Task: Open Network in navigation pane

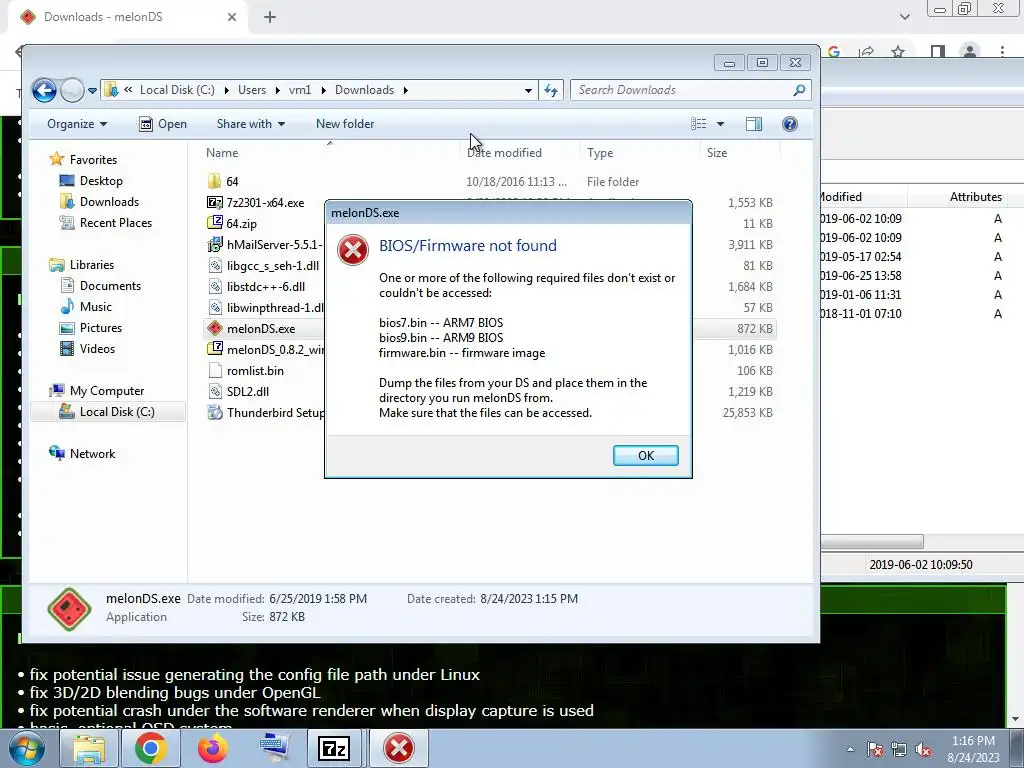Action: coord(92,454)
